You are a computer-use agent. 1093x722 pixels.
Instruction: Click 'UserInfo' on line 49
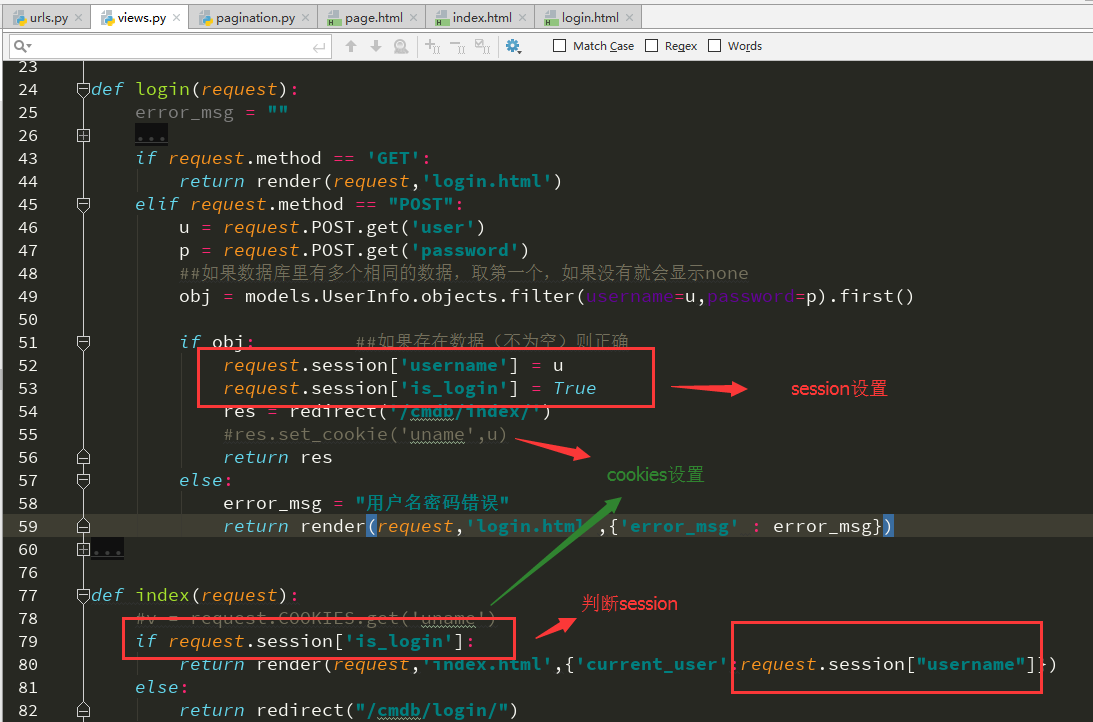[365, 296]
